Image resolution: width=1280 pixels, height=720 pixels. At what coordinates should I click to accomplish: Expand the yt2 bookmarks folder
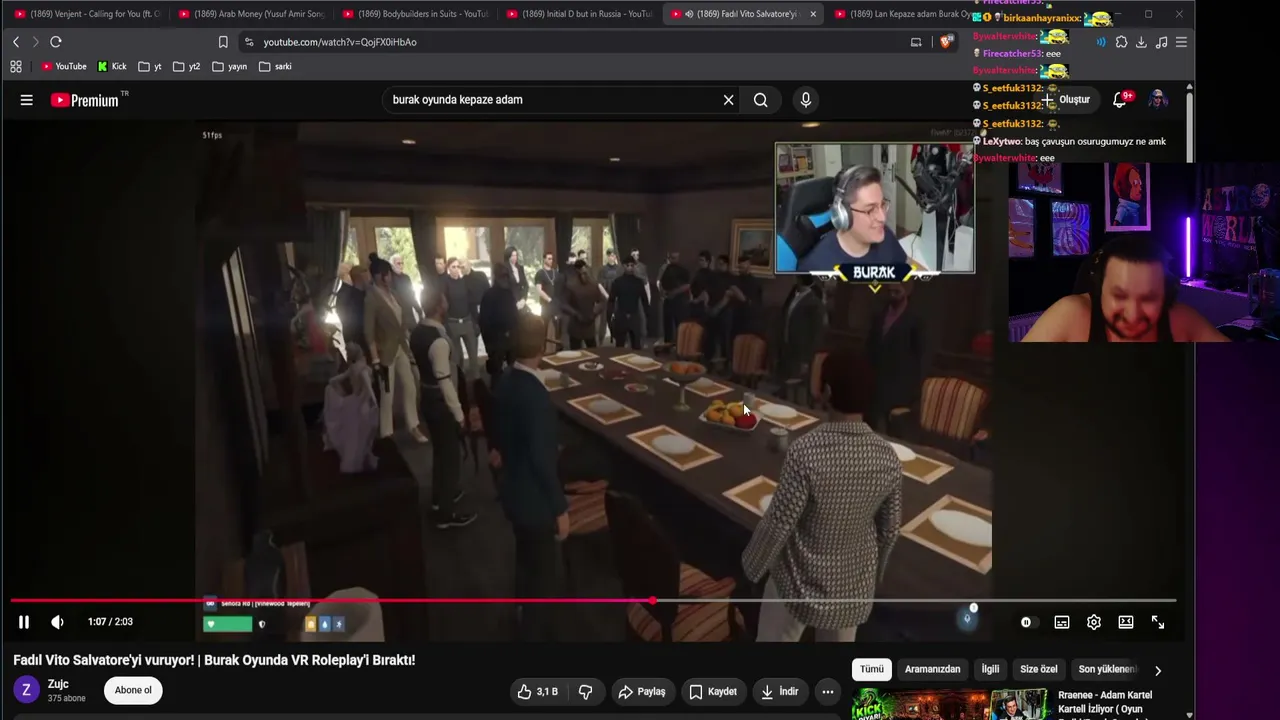[x=187, y=66]
